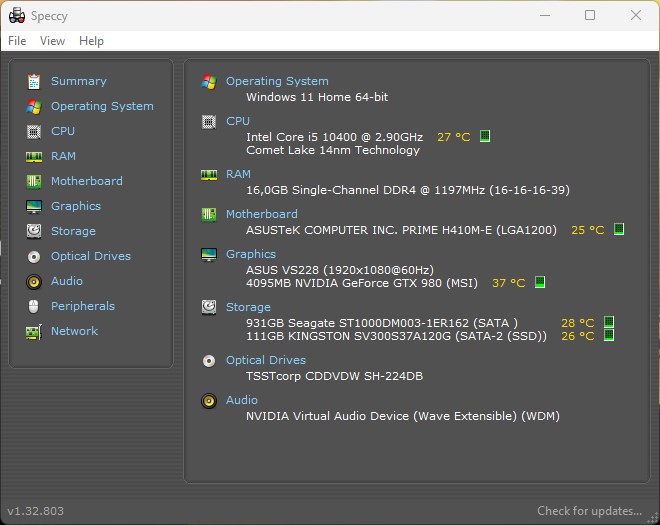The image size is (660, 525).
Task: Open the View menu
Action: 52,41
